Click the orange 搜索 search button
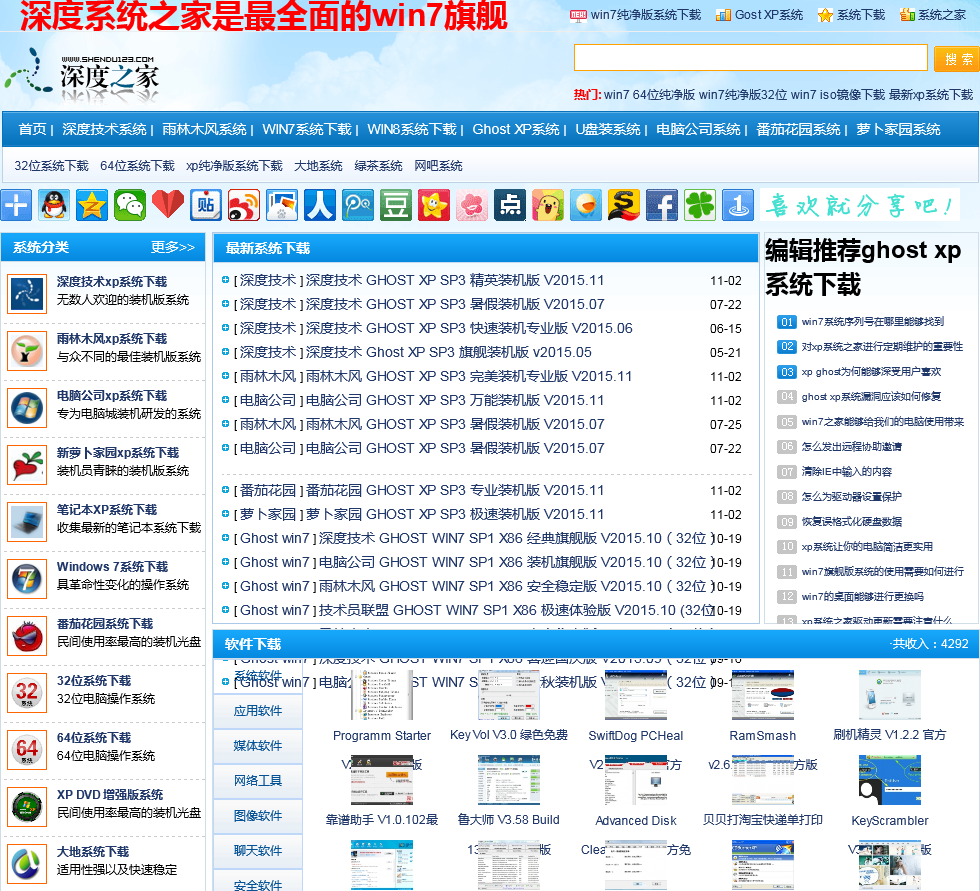This screenshot has width=980, height=891. point(957,59)
